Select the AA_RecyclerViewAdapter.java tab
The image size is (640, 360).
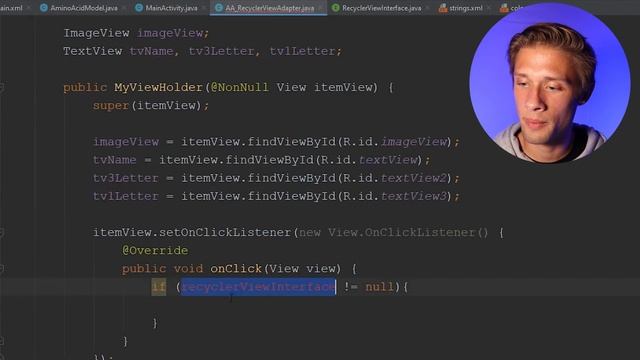pyautogui.click(x=269, y=8)
